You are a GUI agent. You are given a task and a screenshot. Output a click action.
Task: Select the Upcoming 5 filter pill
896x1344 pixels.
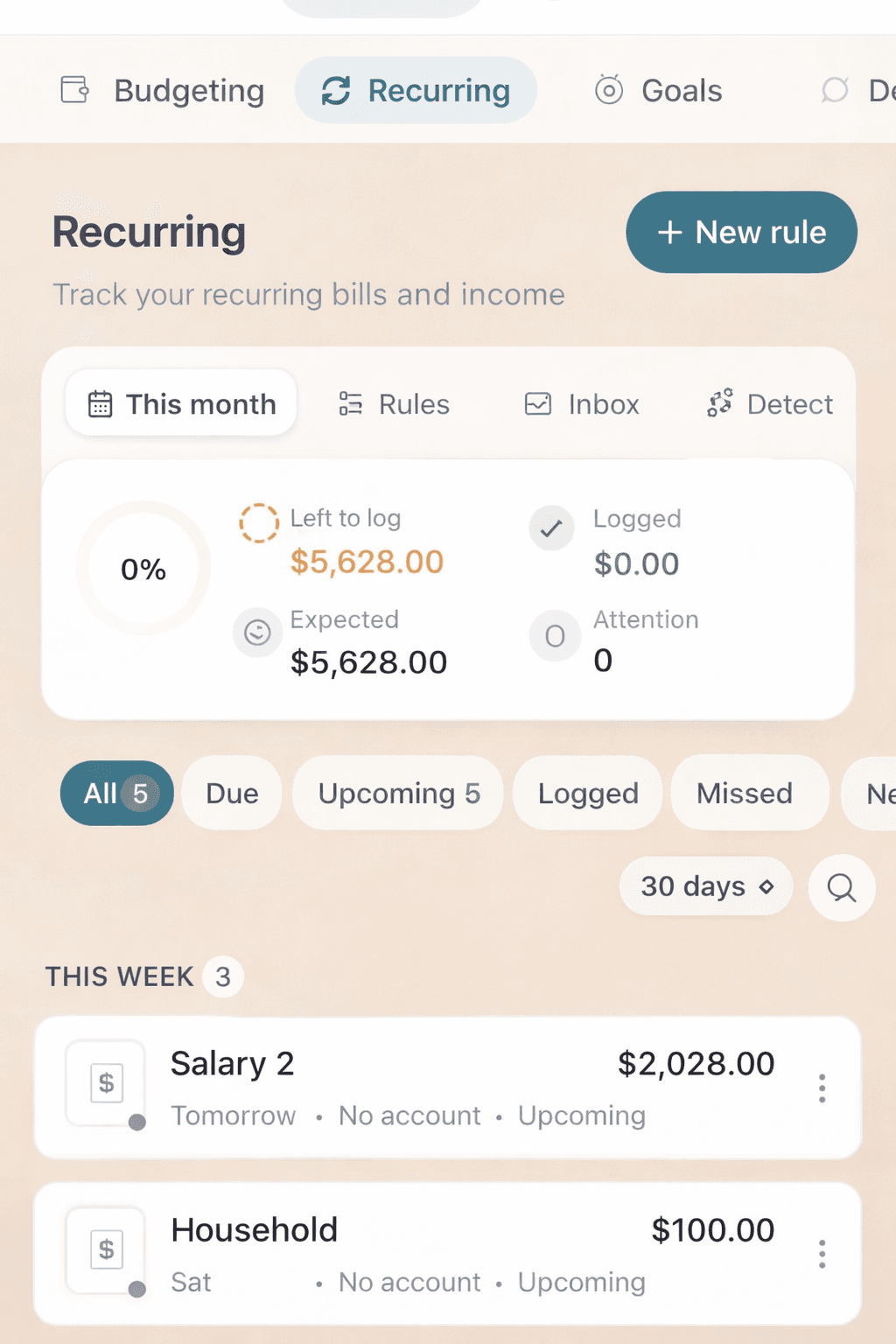397,793
